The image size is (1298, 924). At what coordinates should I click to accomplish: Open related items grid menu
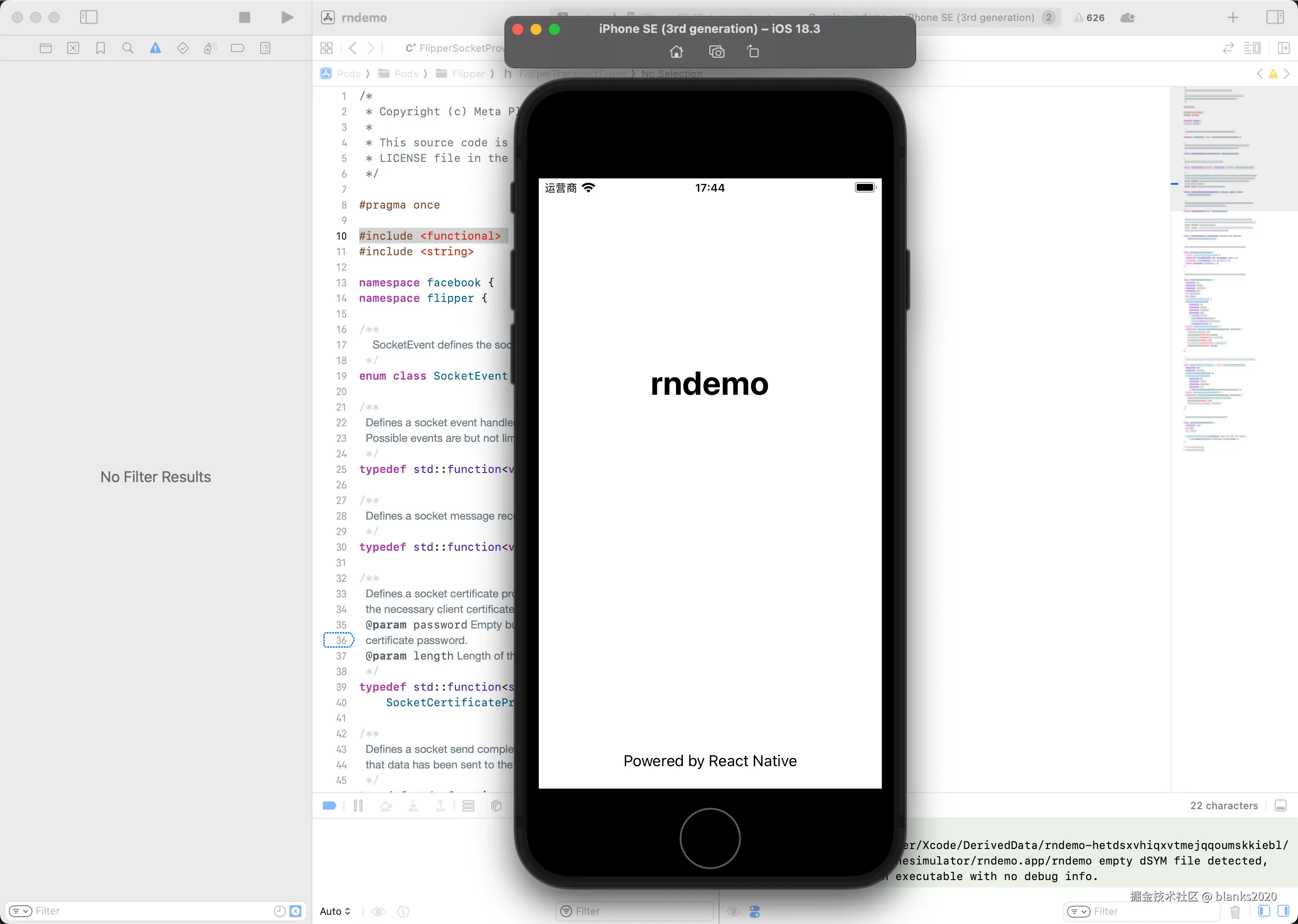click(x=327, y=48)
